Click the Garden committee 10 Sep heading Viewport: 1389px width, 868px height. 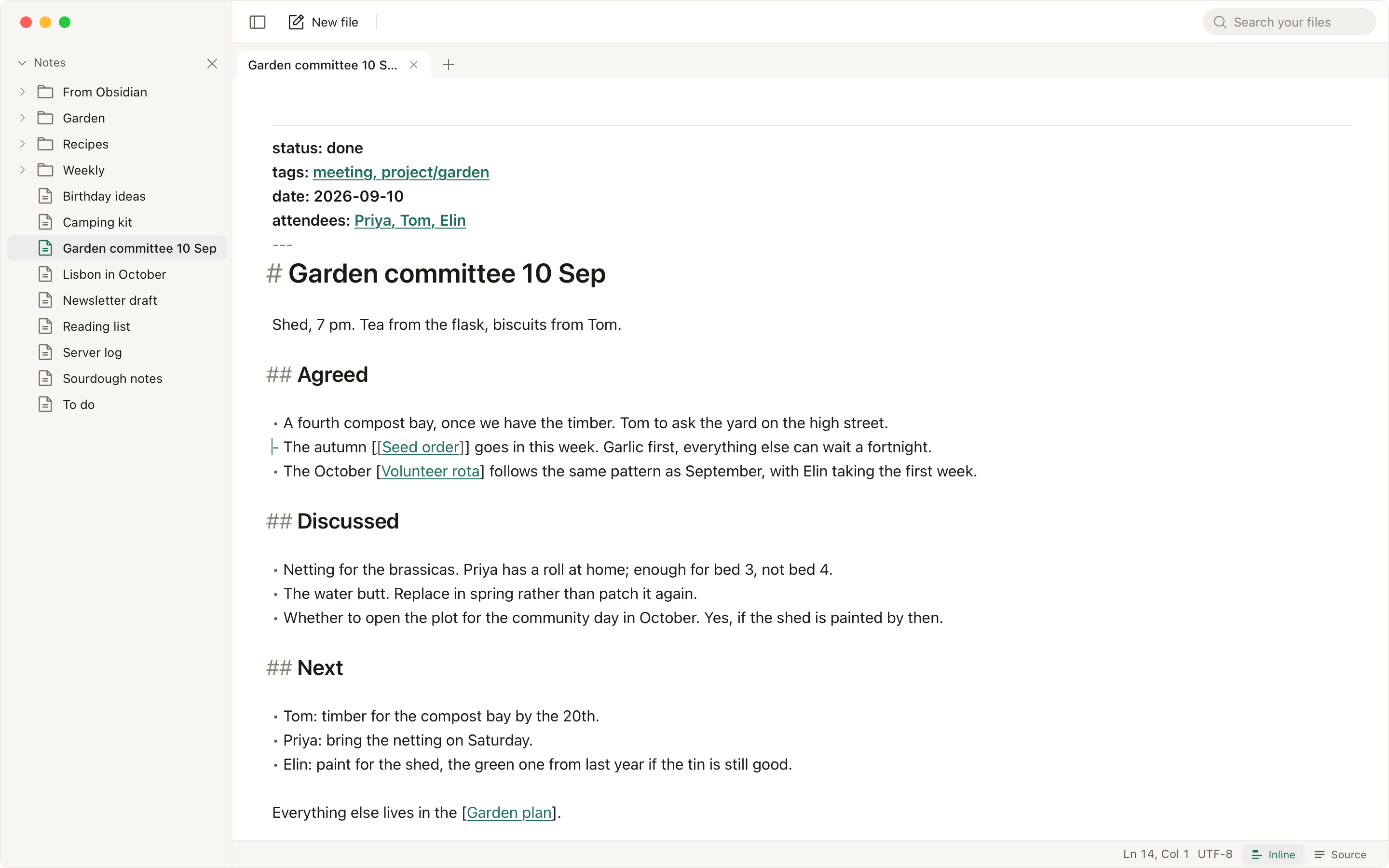(x=447, y=273)
